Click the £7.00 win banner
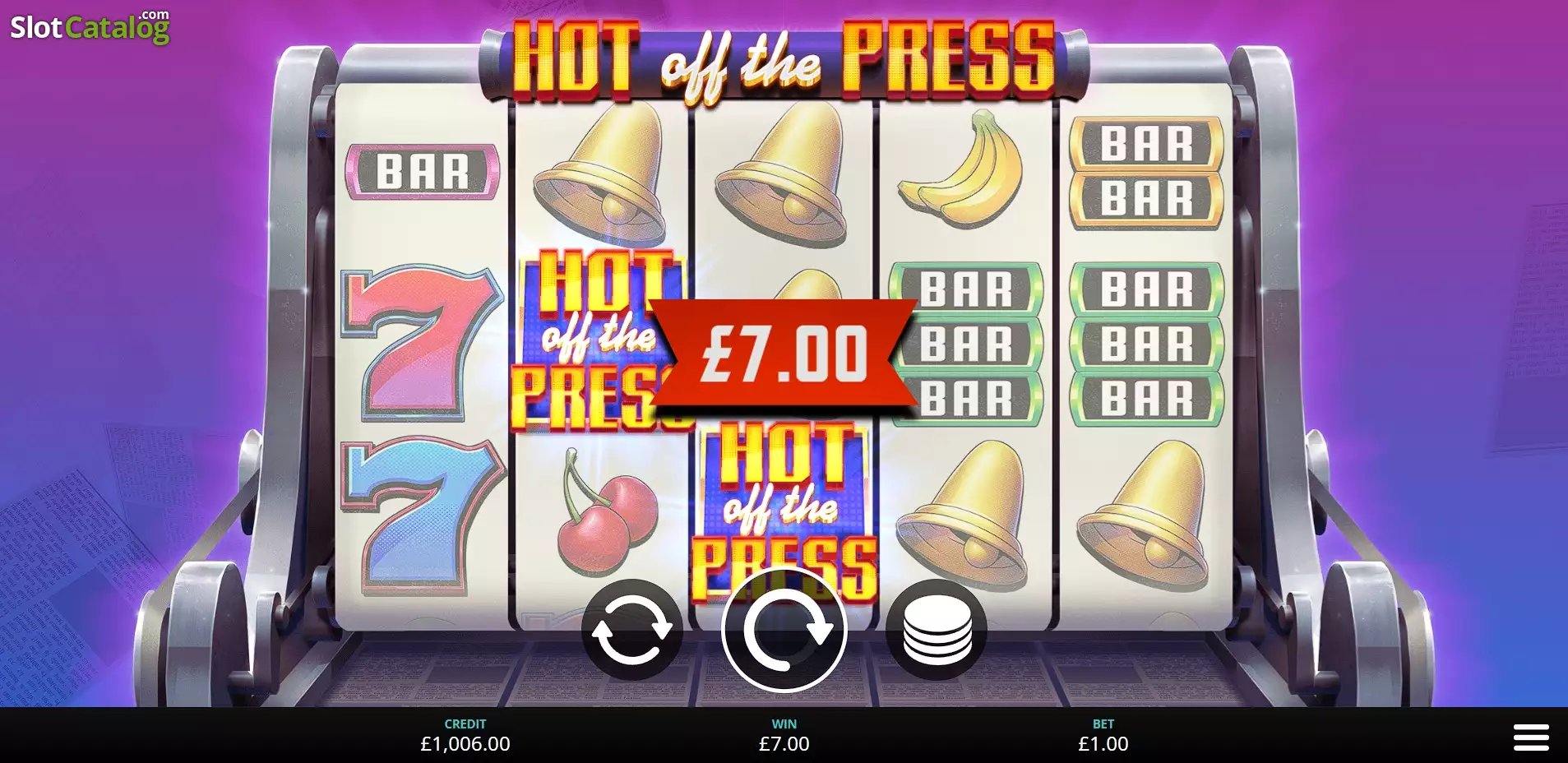Viewport: 1568px width, 763px height. (x=784, y=354)
